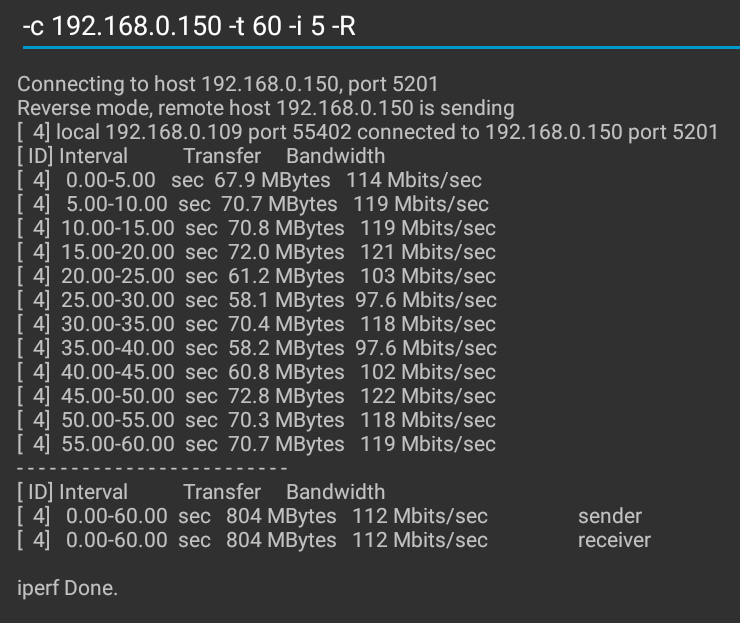Click the 30.00-35.00 sec result row
The image size is (740, 623).
257,324
